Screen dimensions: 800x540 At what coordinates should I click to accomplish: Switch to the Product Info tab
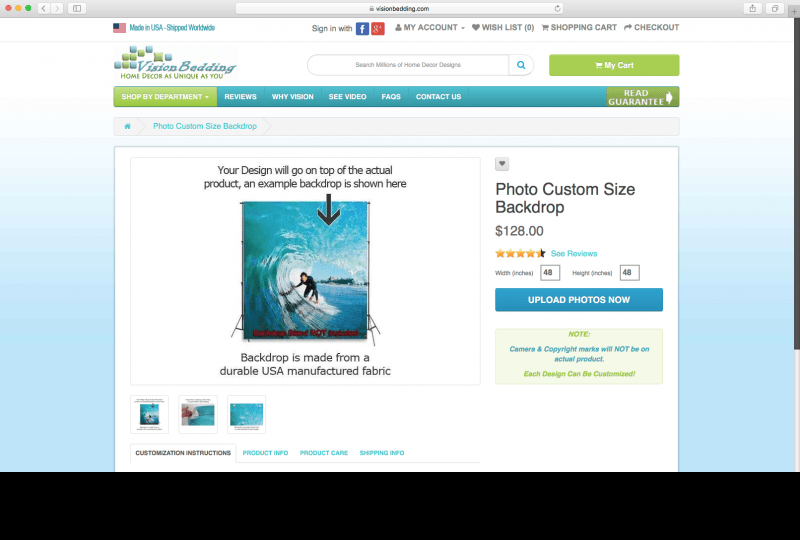[265, 453]
